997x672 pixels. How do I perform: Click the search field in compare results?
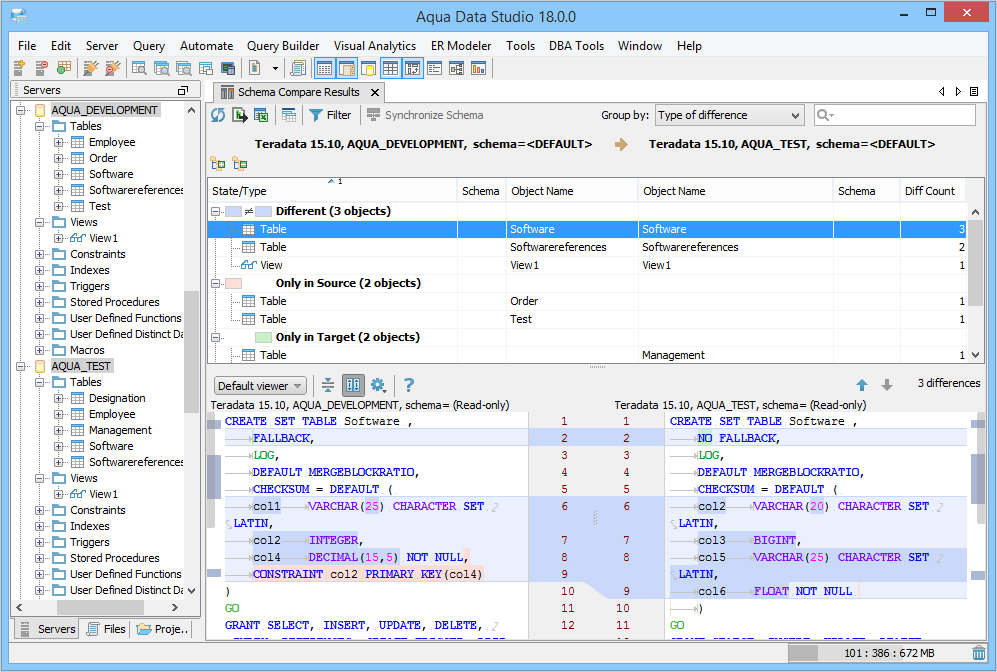895,115
